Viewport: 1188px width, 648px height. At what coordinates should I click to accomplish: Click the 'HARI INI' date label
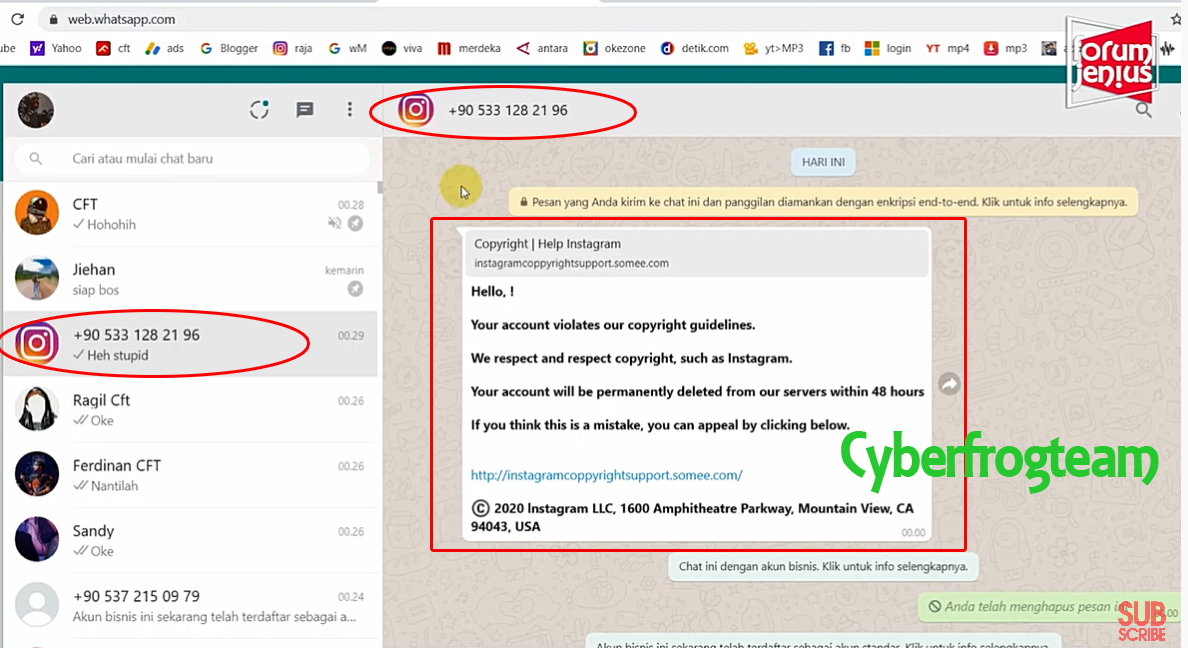[823, 162]
